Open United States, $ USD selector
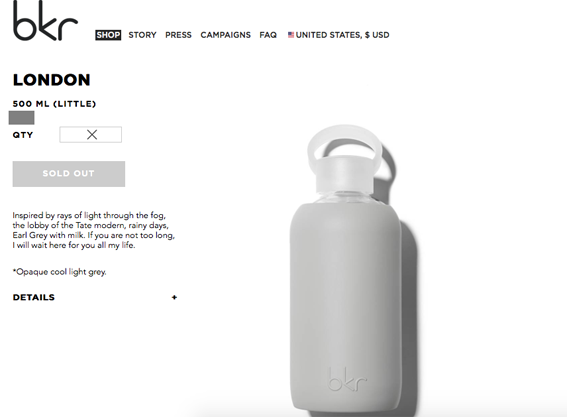The width and height of the screenshot is (567, 417). [x=338, y=35]
